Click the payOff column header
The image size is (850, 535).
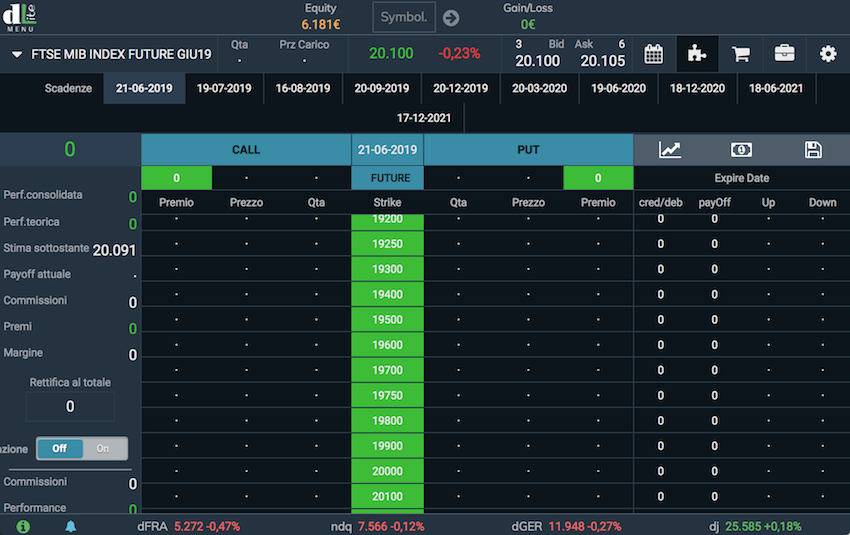pos(714,203)
